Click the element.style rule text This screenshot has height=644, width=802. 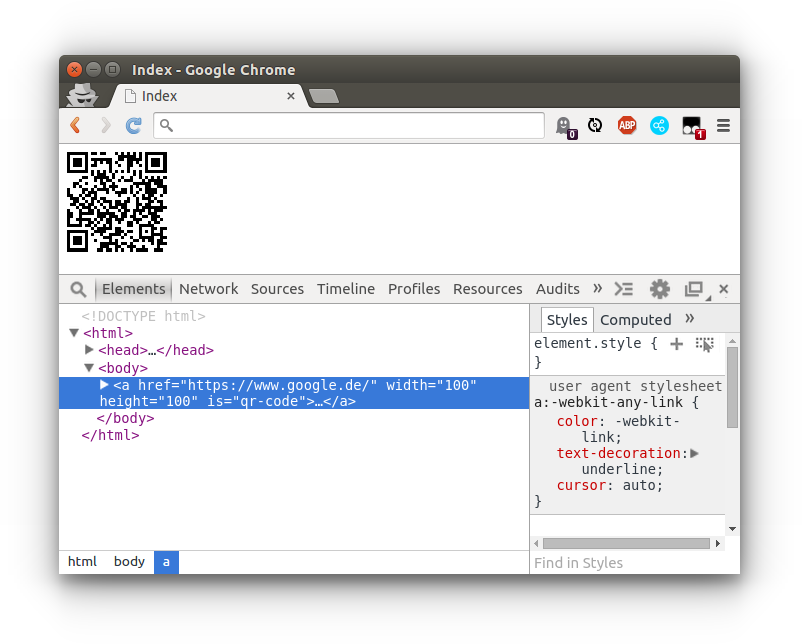point(588,343)
